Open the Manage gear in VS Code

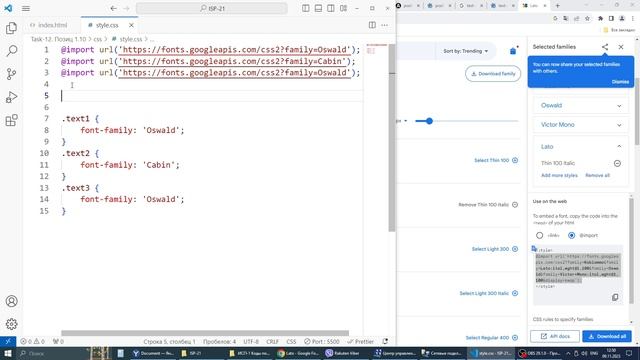[11, 324]
